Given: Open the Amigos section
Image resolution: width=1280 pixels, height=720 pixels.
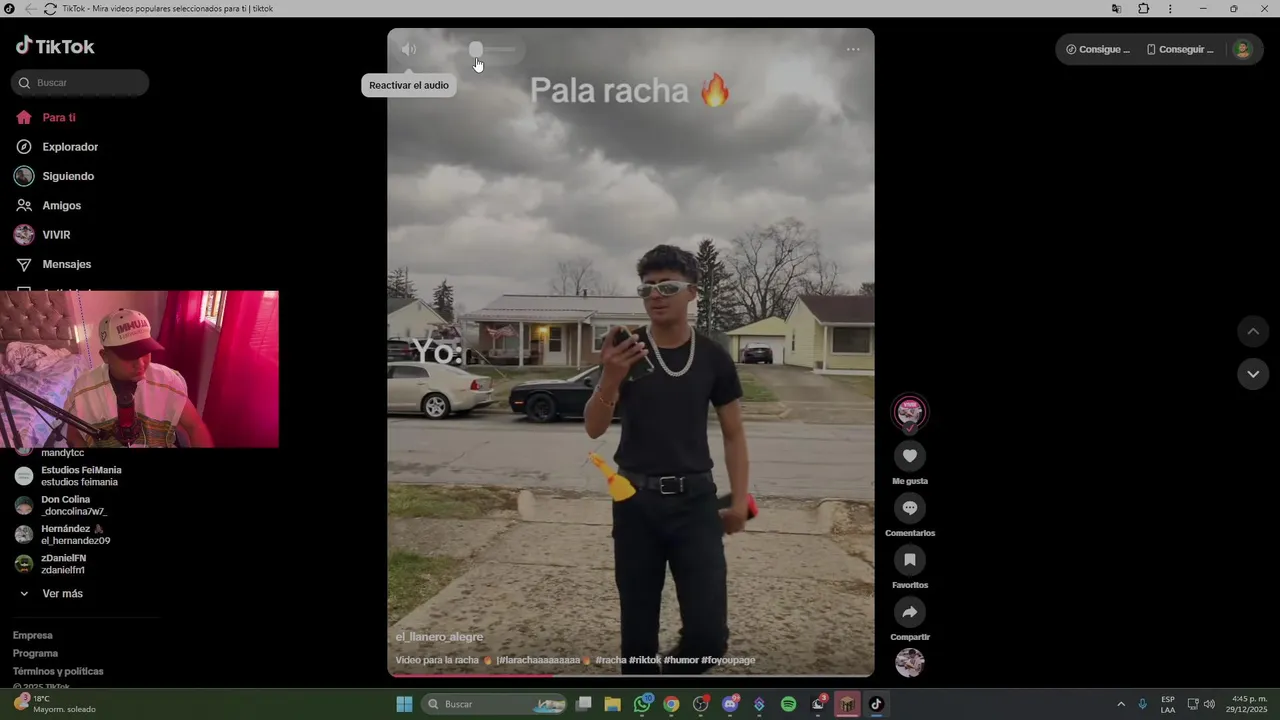Looking at the screenshot, I should click(x=61, y=206).
